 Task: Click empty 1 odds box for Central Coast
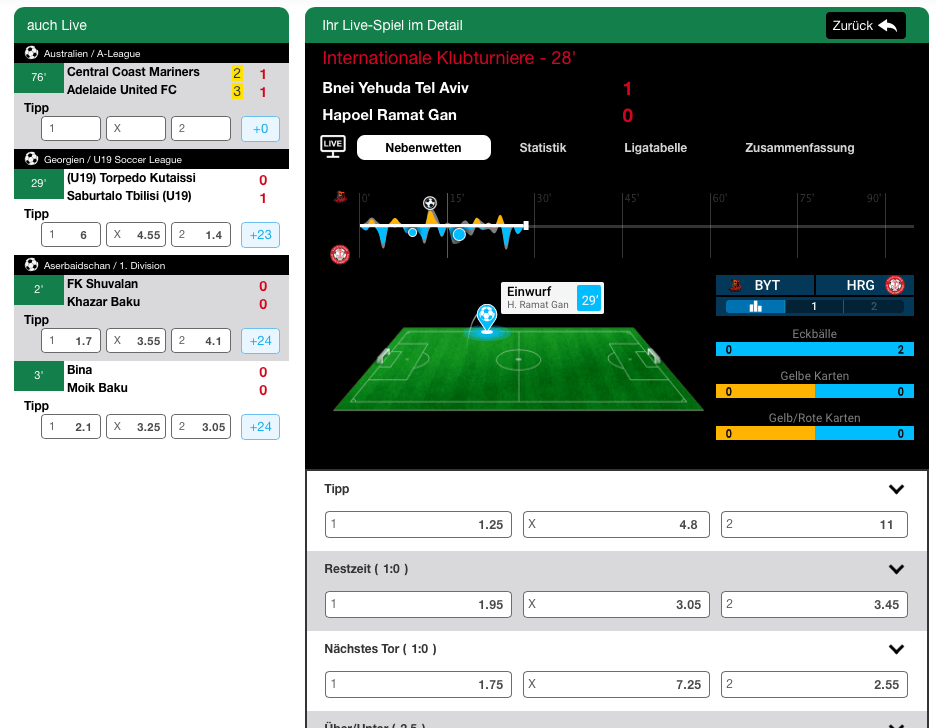point(71,128)
